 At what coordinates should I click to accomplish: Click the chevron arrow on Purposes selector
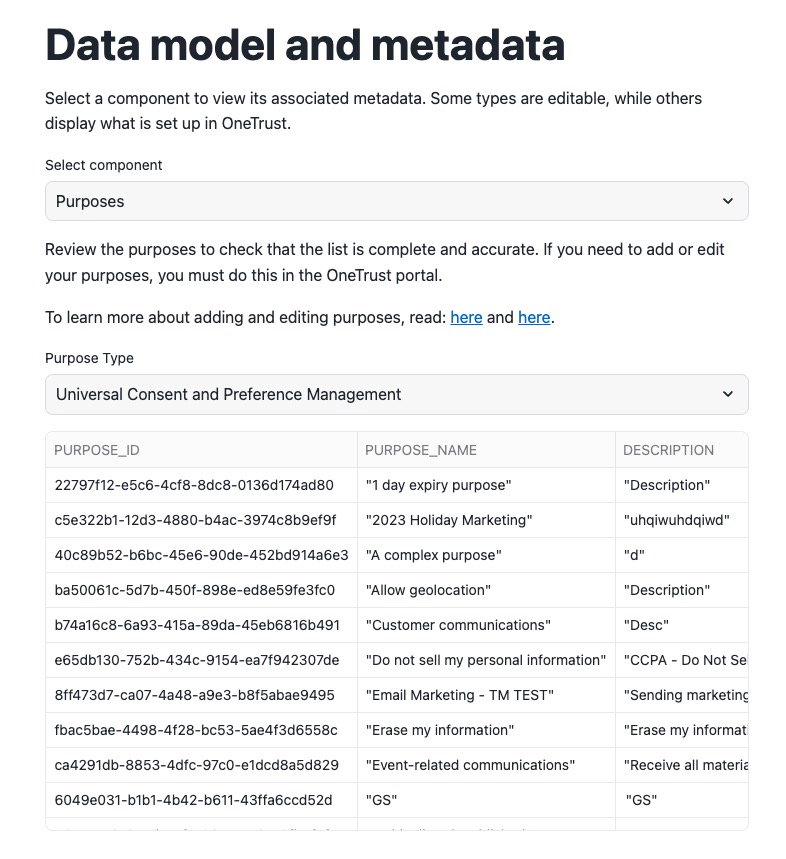click(727, 201)
